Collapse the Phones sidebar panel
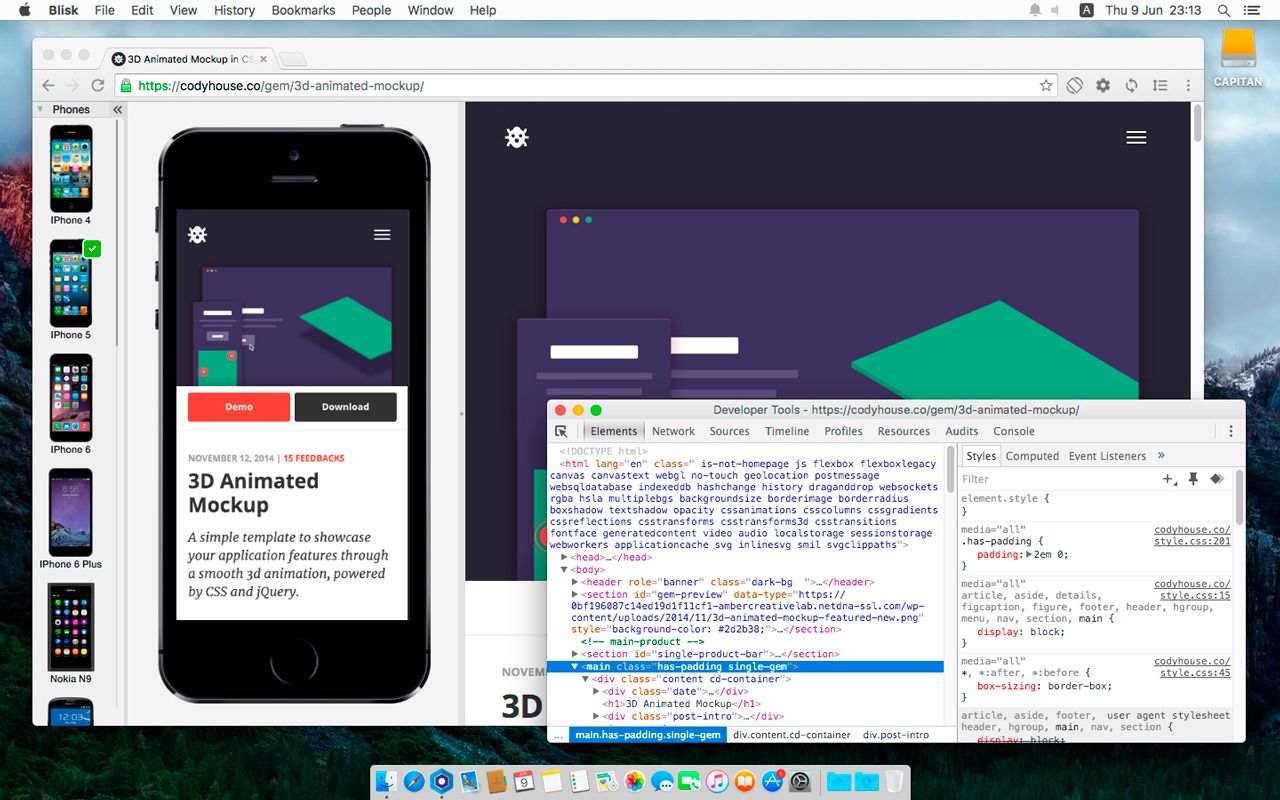1280x800 pixels. tap(116, 109)
